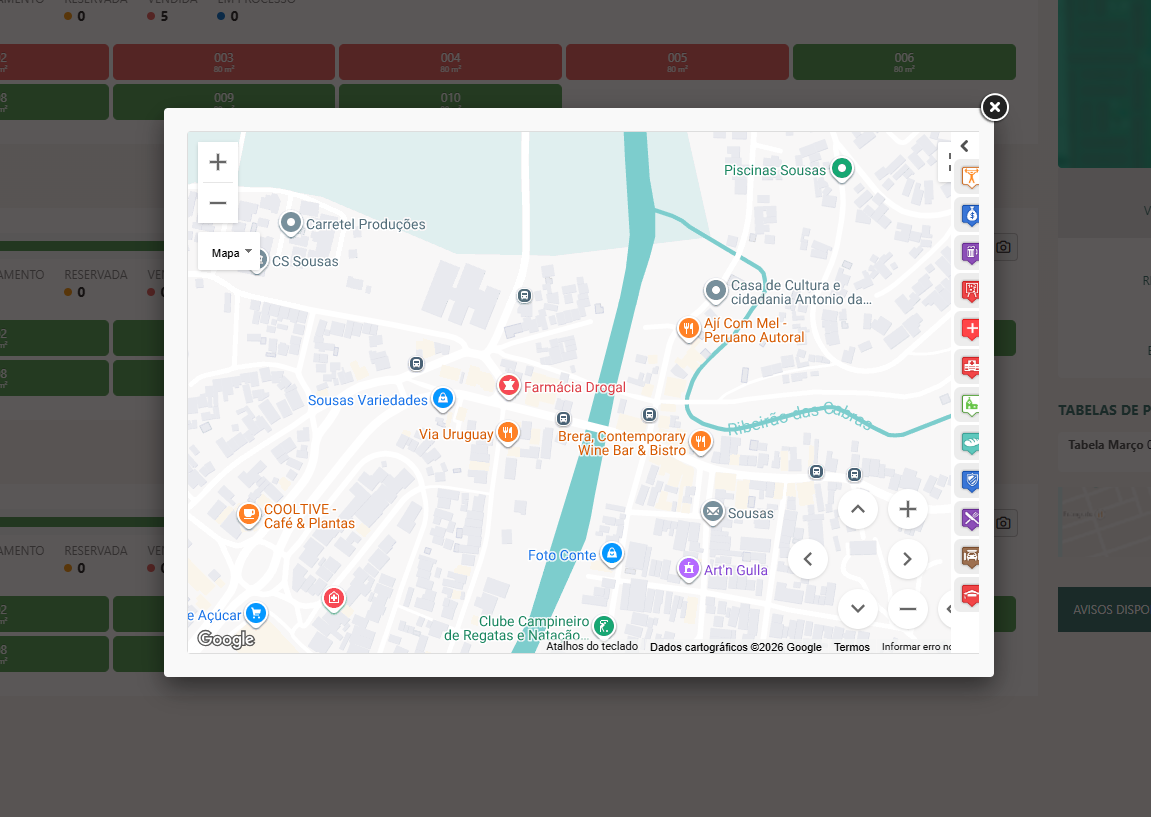Click the COOLTIVE Café & Plantas pin
The height and width of the screenshot is (817, 1151).
tap(249, 514)
